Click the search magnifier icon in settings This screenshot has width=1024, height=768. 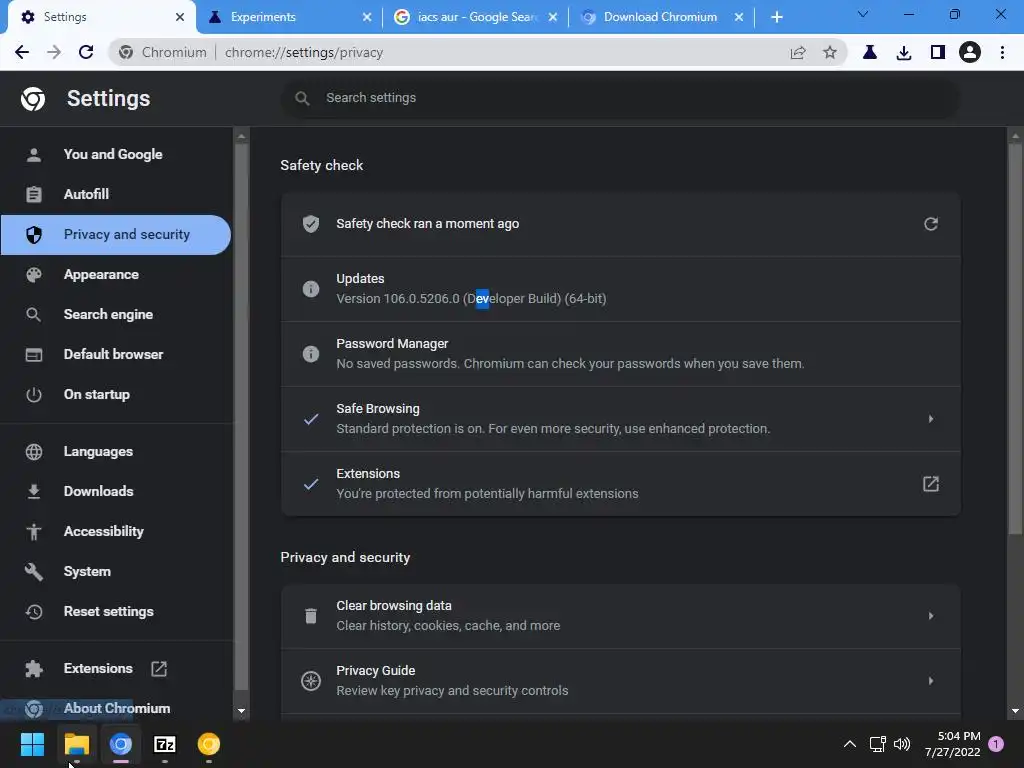(x=302, y=98)
